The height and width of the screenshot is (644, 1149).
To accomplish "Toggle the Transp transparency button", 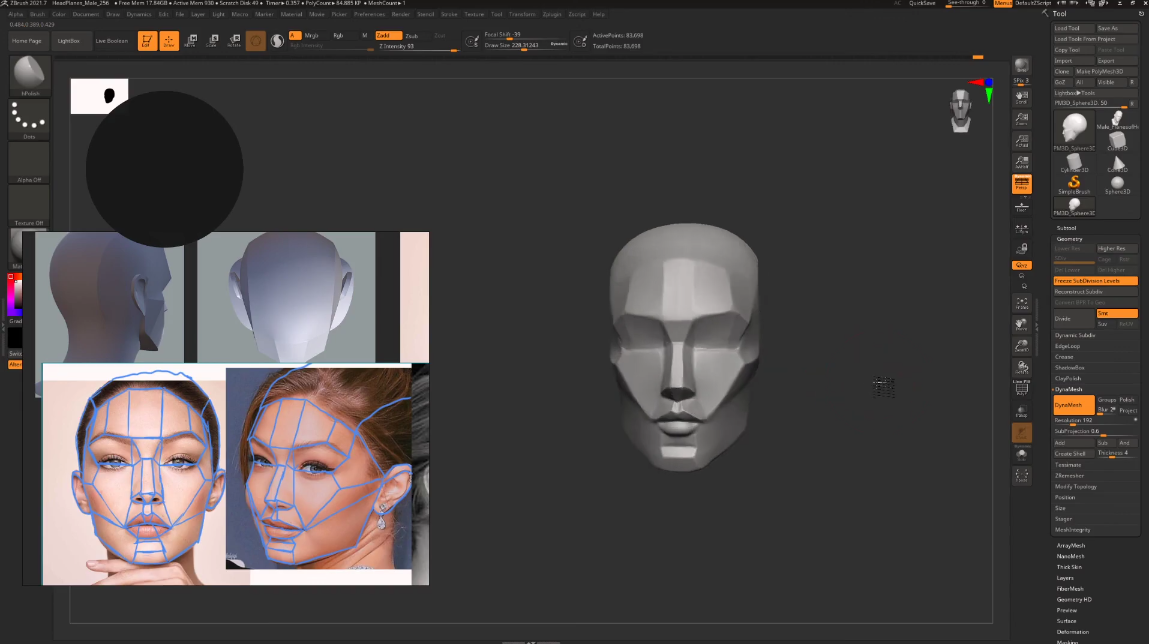I will 1021,411.
